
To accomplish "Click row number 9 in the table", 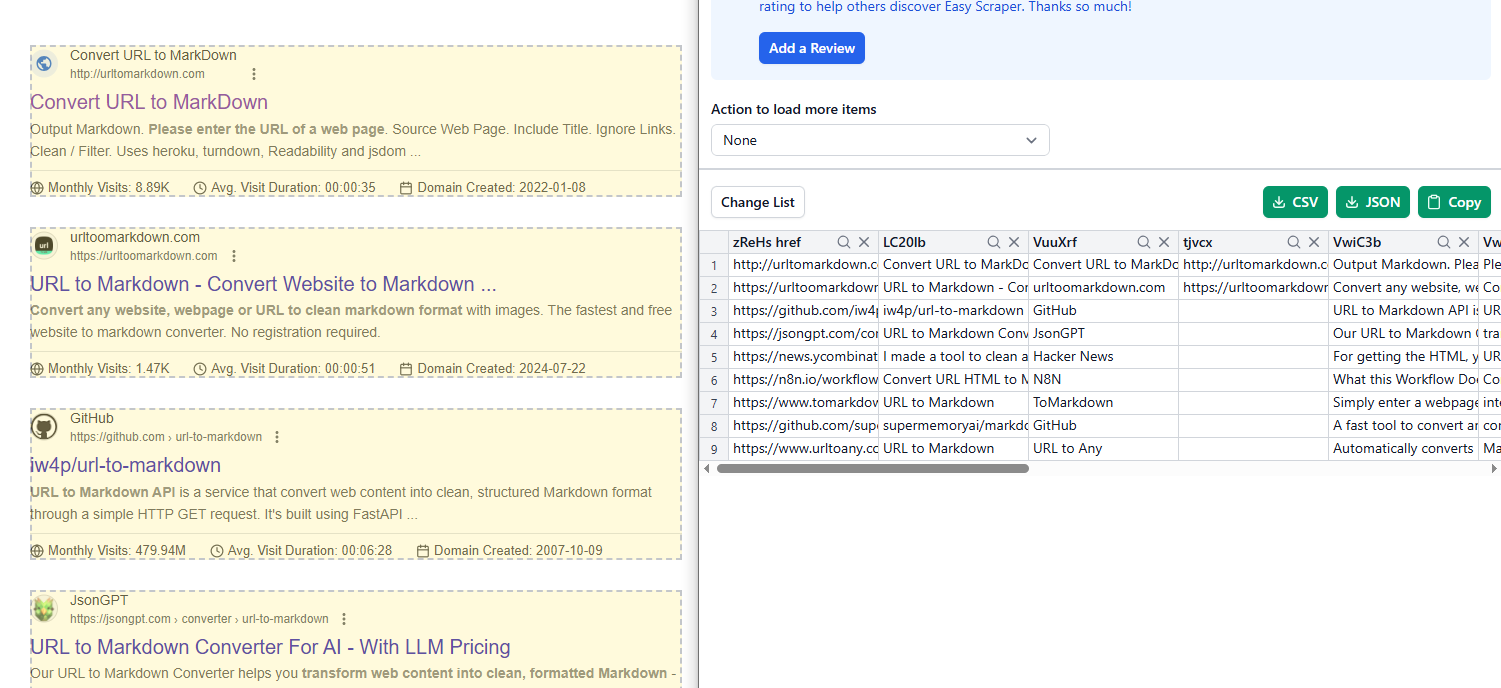I will (714, 448).
